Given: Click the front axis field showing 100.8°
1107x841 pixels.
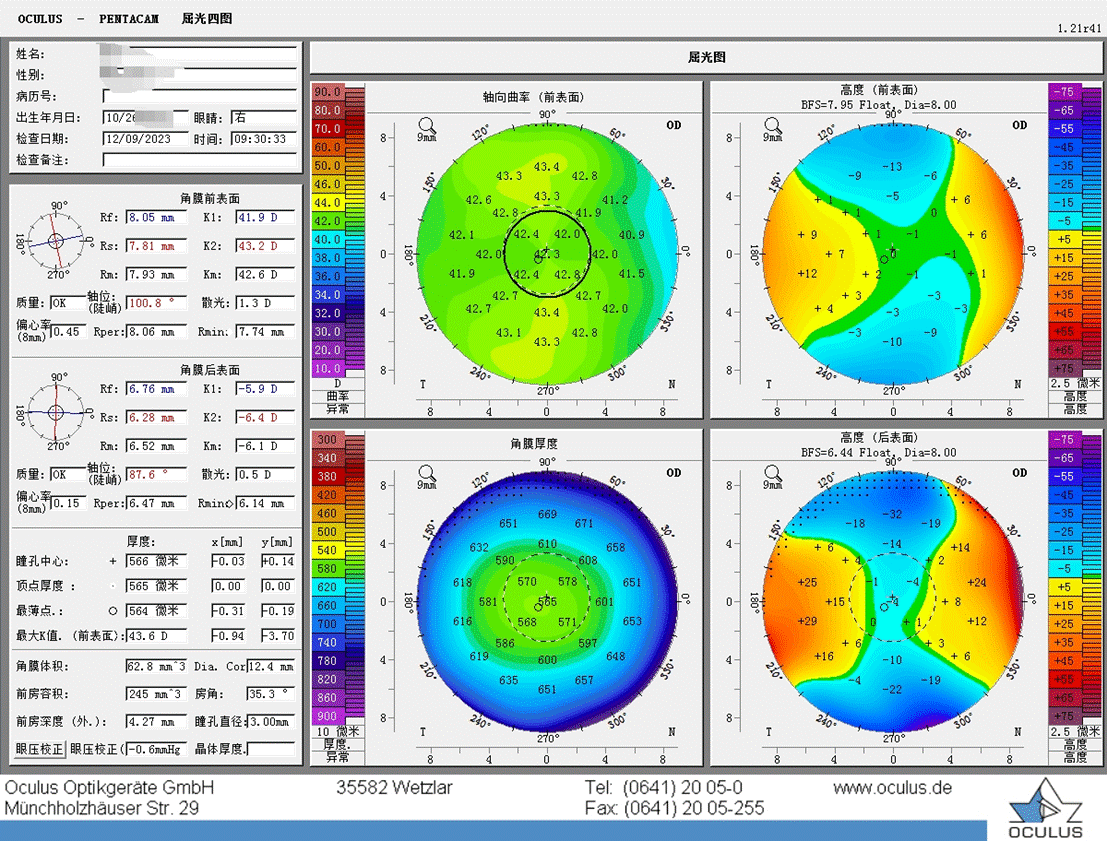Looking at the screenshot, I should (x=157, y=303).
